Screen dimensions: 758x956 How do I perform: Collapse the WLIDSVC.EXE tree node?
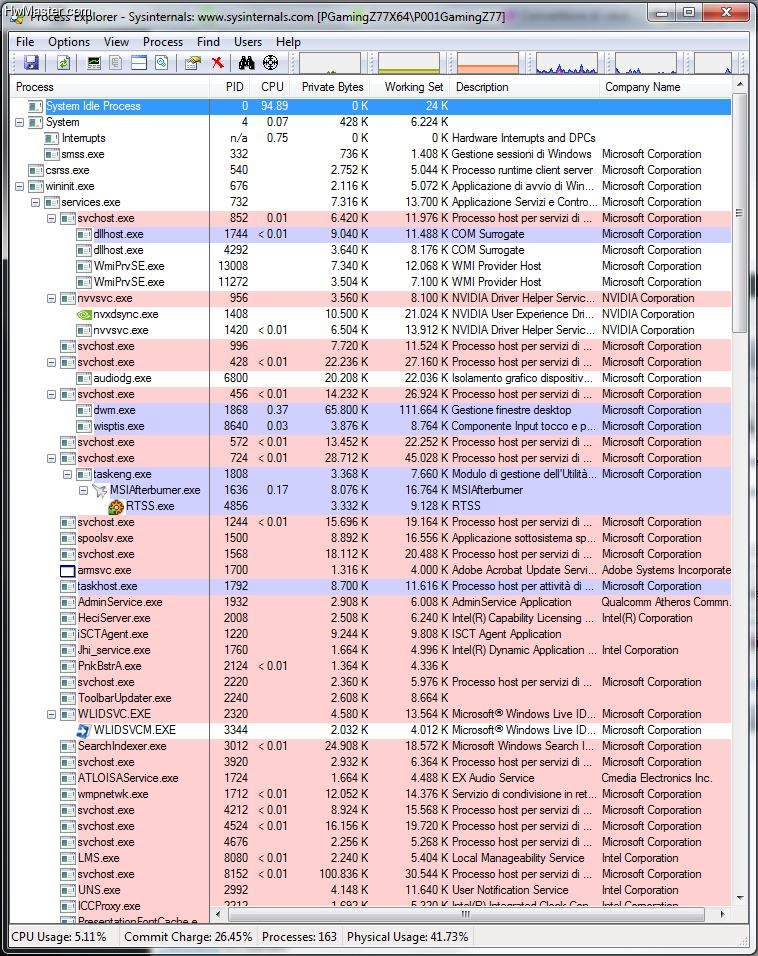51,715
